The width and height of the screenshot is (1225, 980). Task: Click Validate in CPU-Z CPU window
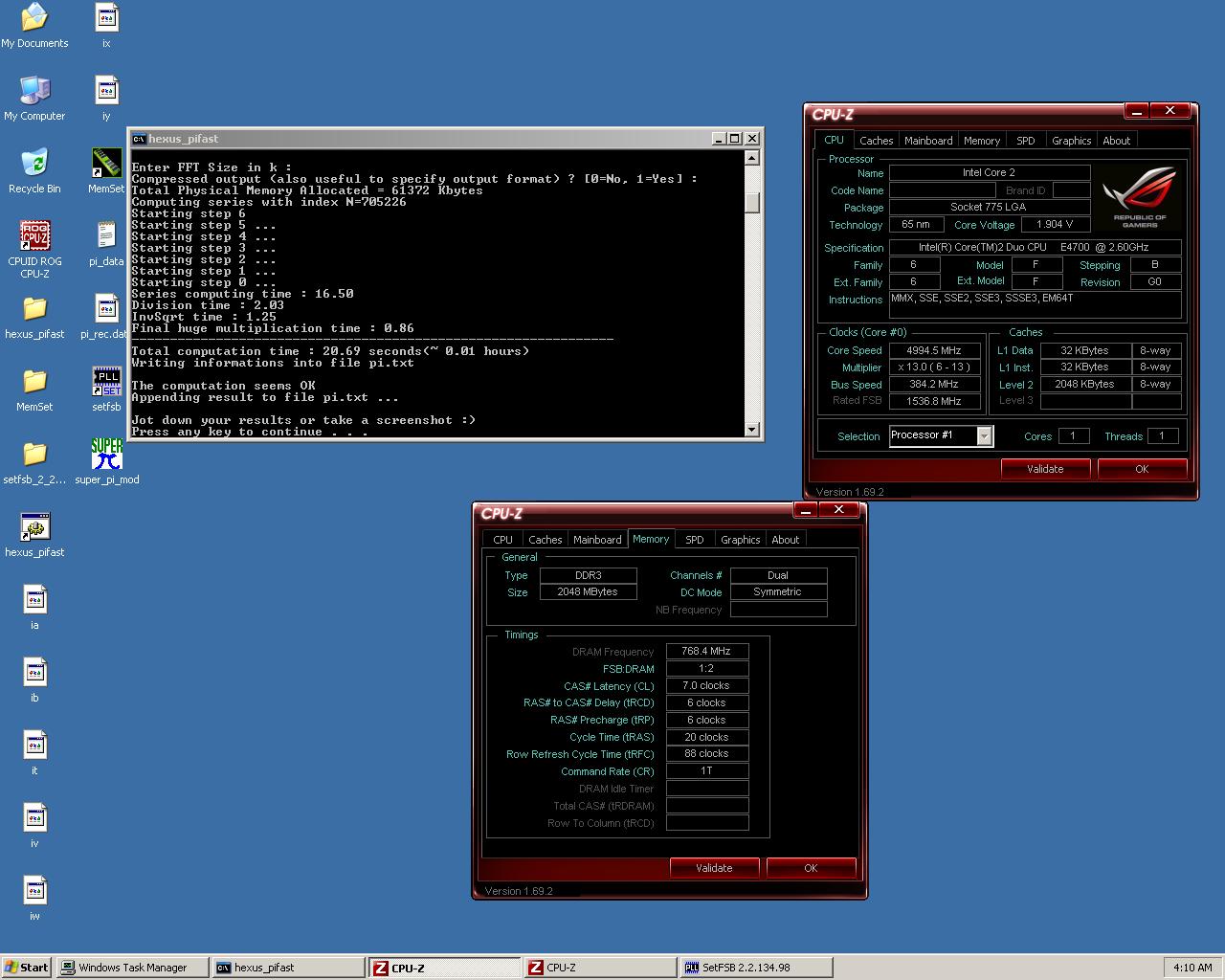tap(1045, 469)
